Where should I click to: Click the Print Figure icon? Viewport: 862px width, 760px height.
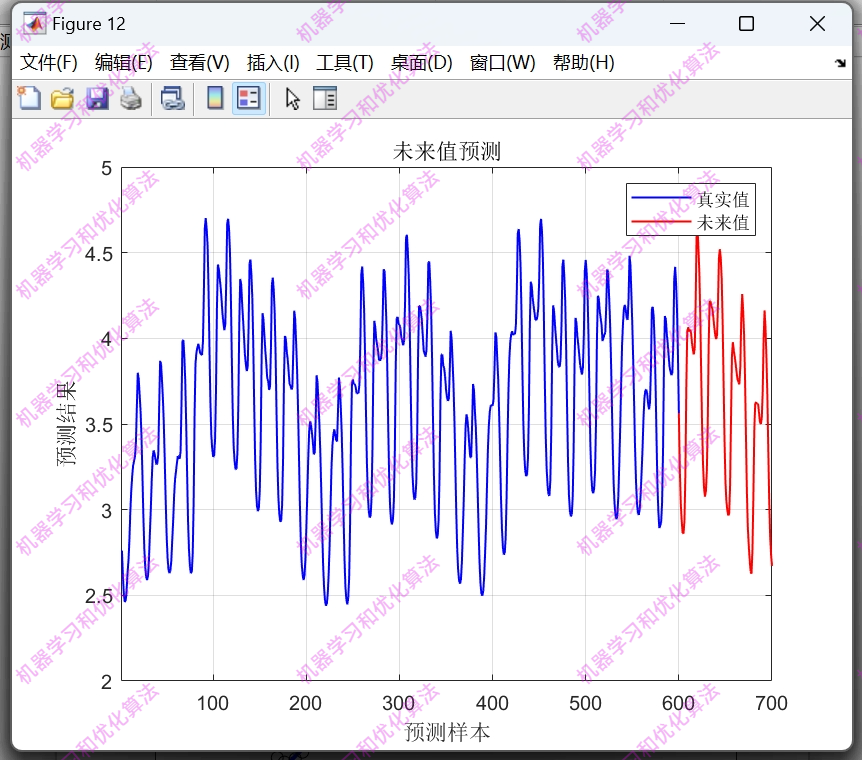[131, 99]
